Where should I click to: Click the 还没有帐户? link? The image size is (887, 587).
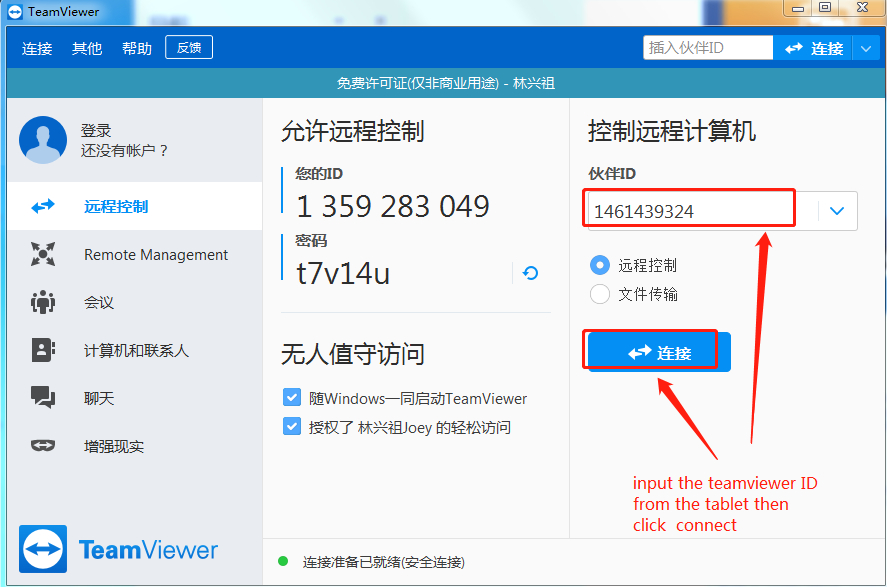124,150
